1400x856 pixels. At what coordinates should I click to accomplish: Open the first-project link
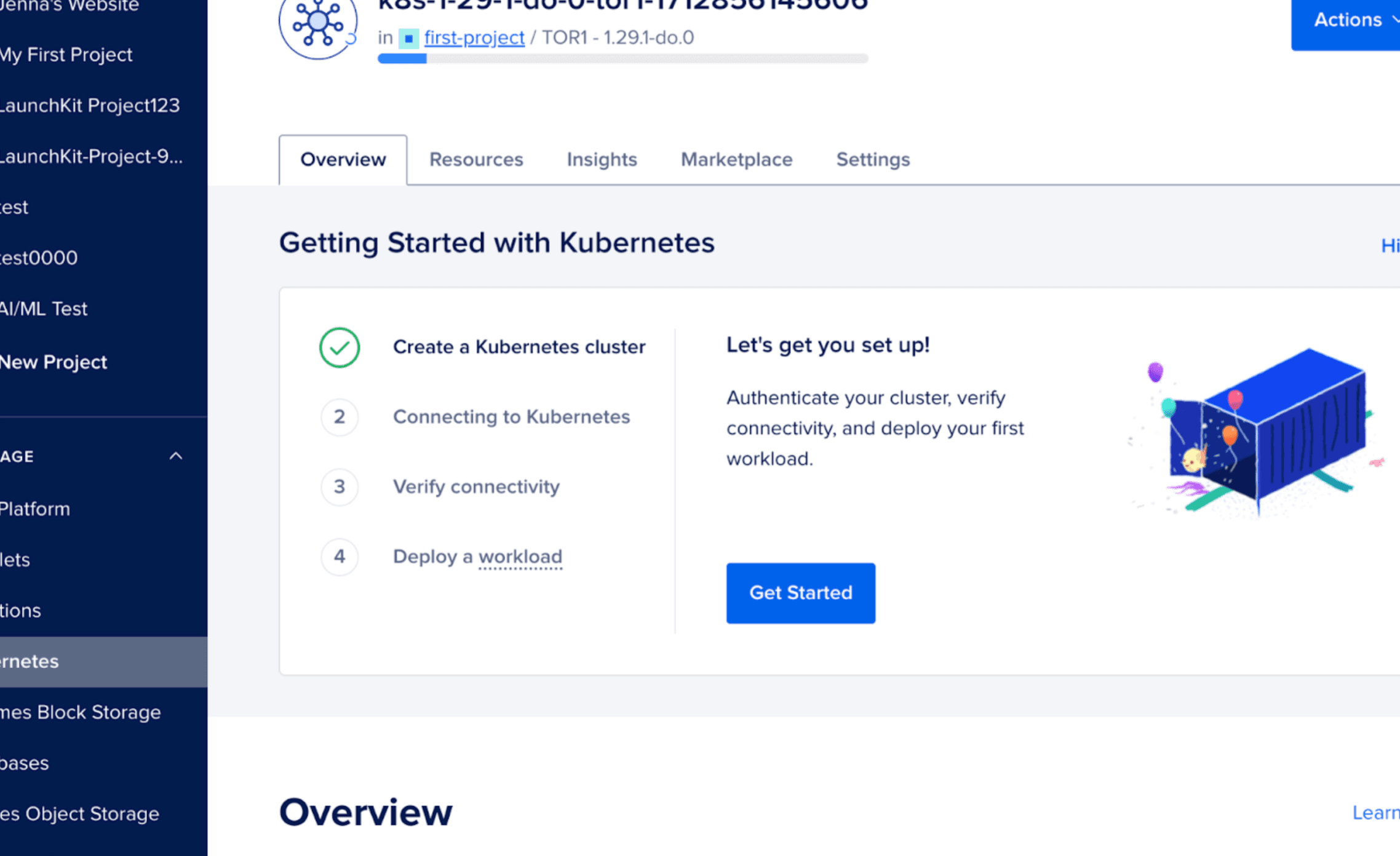click(474, 38)
